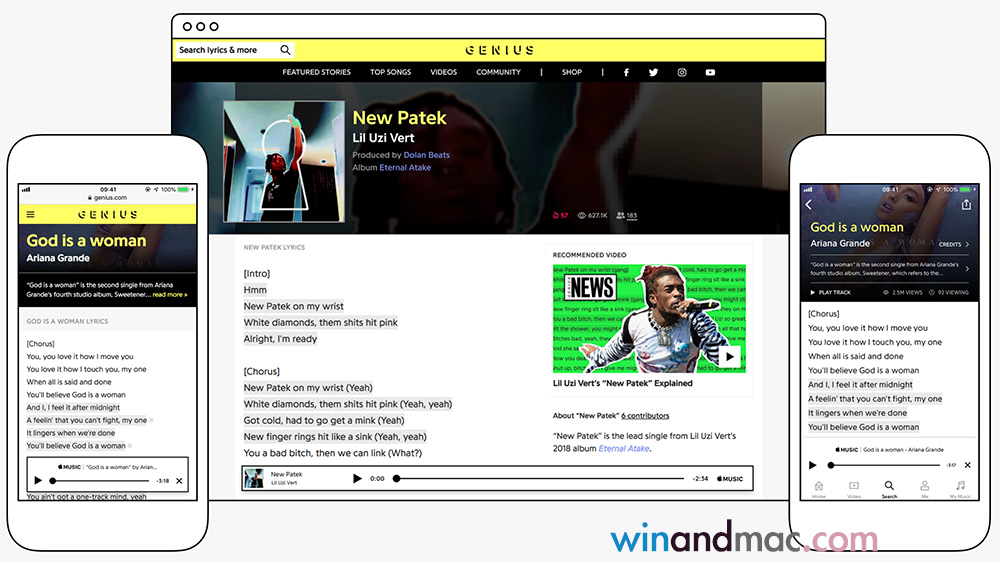Click the search magnifier icon on desktop Genius
Viewport: 1000px width, 562px height.
(x=285, y=50)
